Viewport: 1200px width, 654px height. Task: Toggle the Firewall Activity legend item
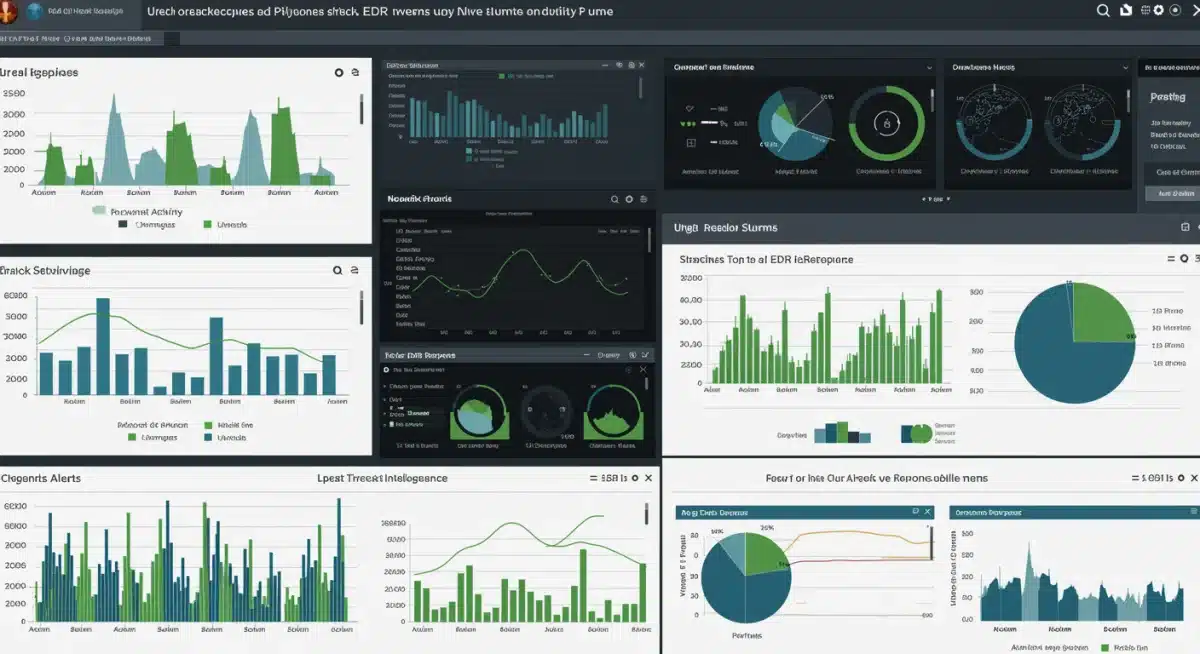click(98, 211)
